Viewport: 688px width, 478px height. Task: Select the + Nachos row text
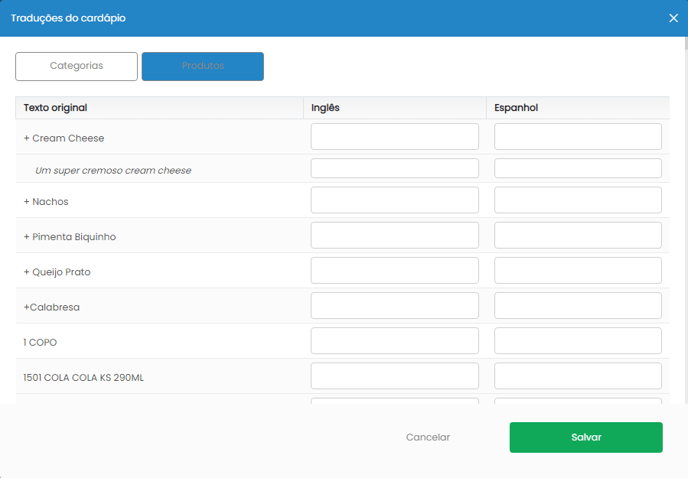pos(46,201)
